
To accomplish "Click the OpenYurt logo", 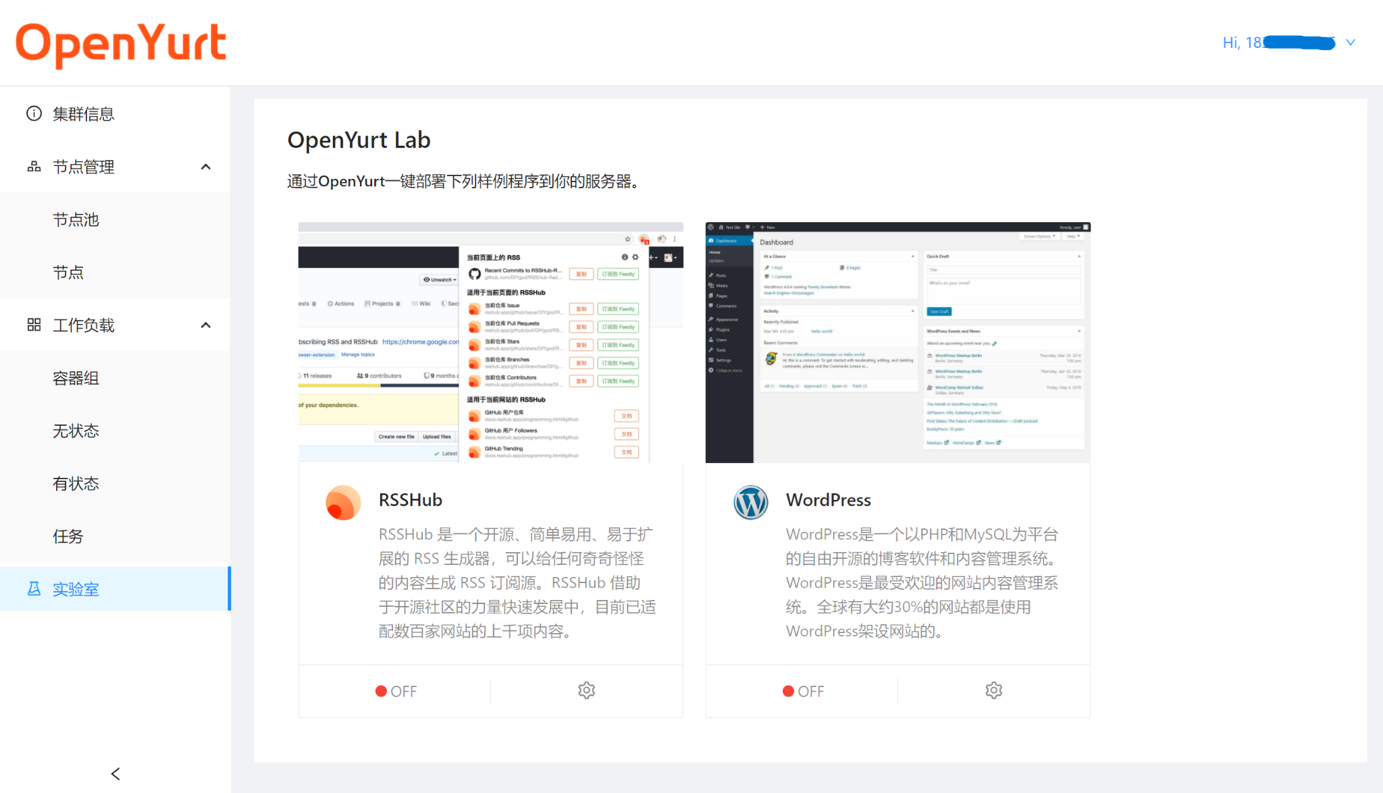I will 121,45.
